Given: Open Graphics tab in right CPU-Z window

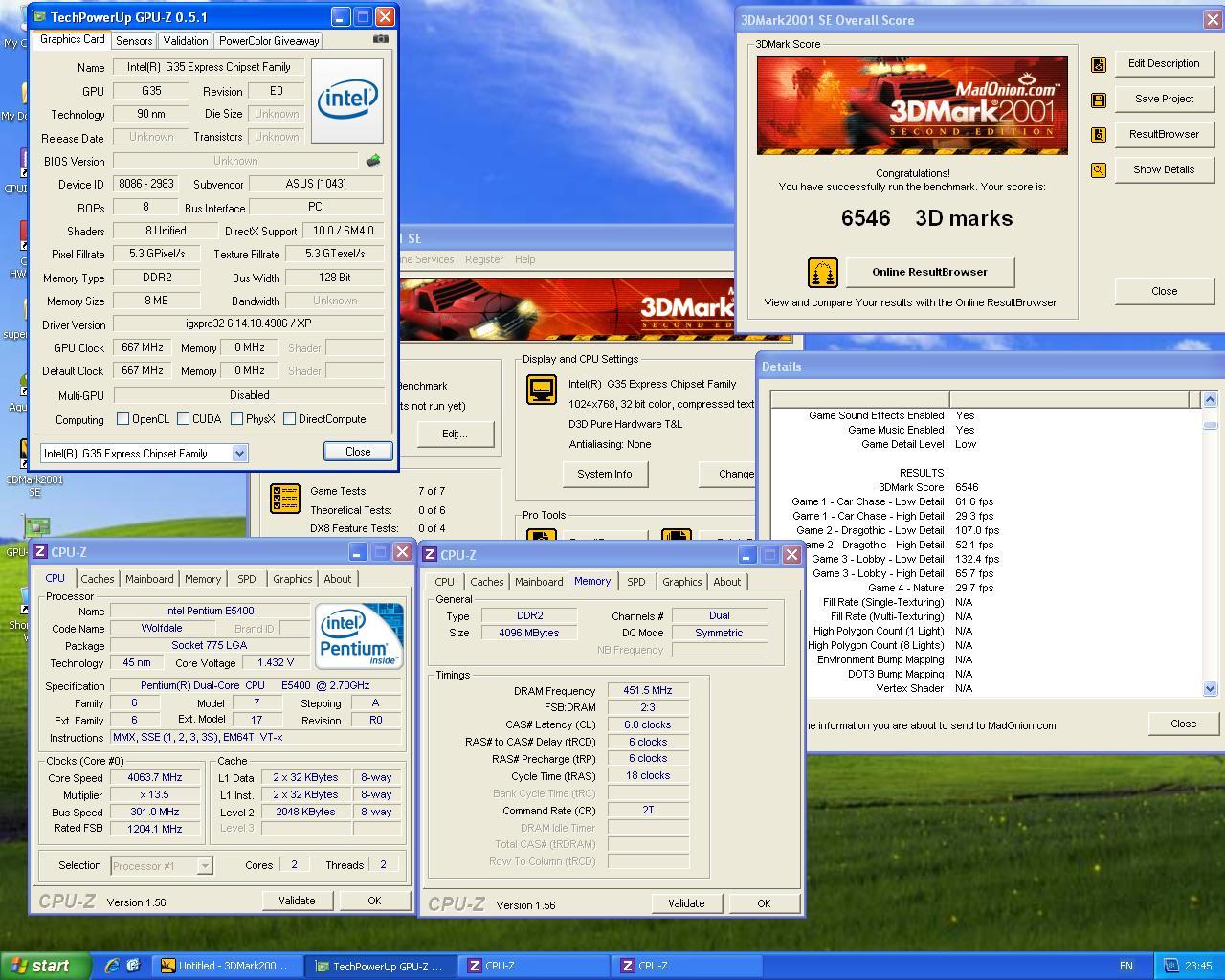Looking at the screenshot, I should point(682,582).
